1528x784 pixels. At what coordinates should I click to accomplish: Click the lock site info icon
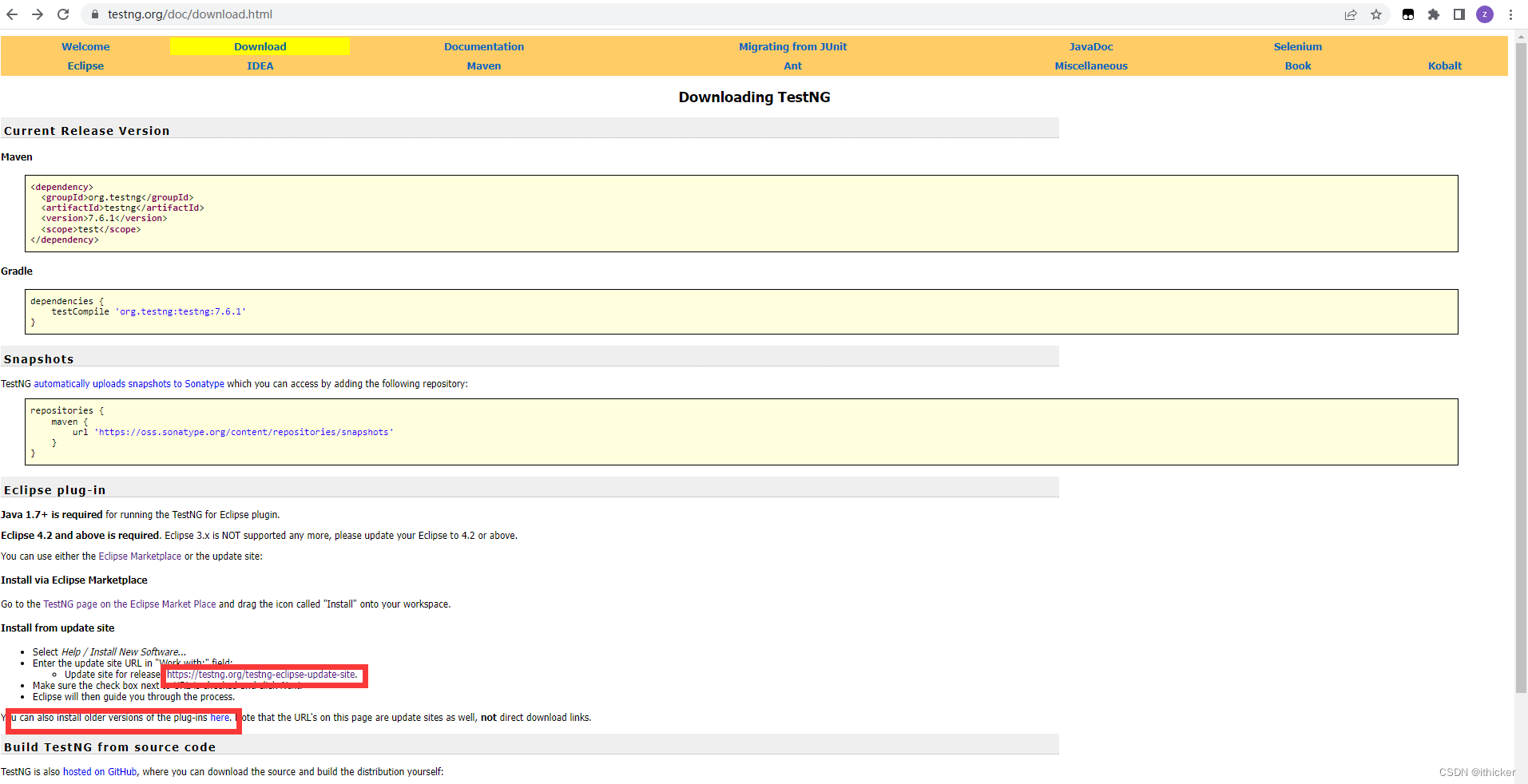click(x=95, y=14)
